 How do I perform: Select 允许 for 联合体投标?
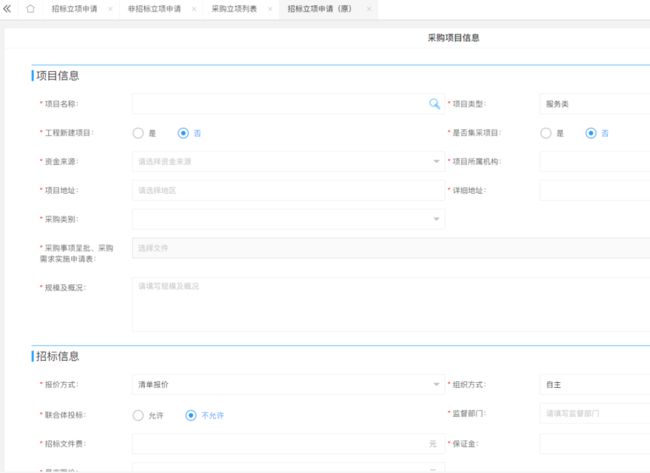click(138, 415)
